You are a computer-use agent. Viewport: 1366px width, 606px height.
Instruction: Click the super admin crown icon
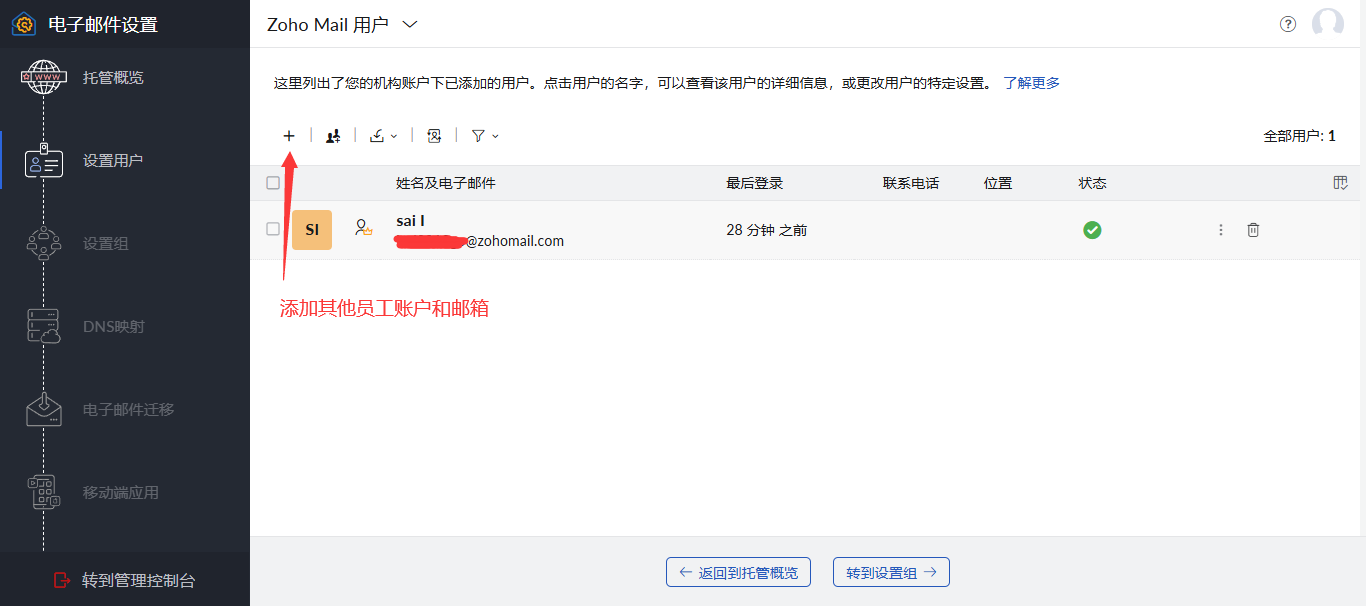pyautogui.click(x=363, y=229)
